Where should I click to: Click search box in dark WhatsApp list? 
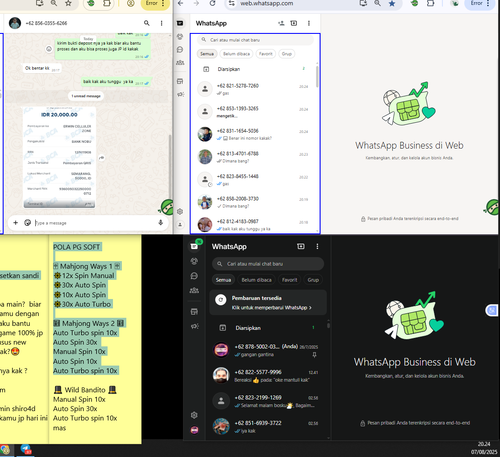(x=268, y=264)
